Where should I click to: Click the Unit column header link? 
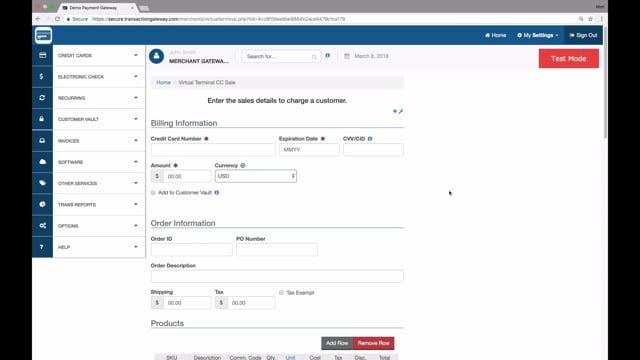pyautogui.click(x=290, y=357)
